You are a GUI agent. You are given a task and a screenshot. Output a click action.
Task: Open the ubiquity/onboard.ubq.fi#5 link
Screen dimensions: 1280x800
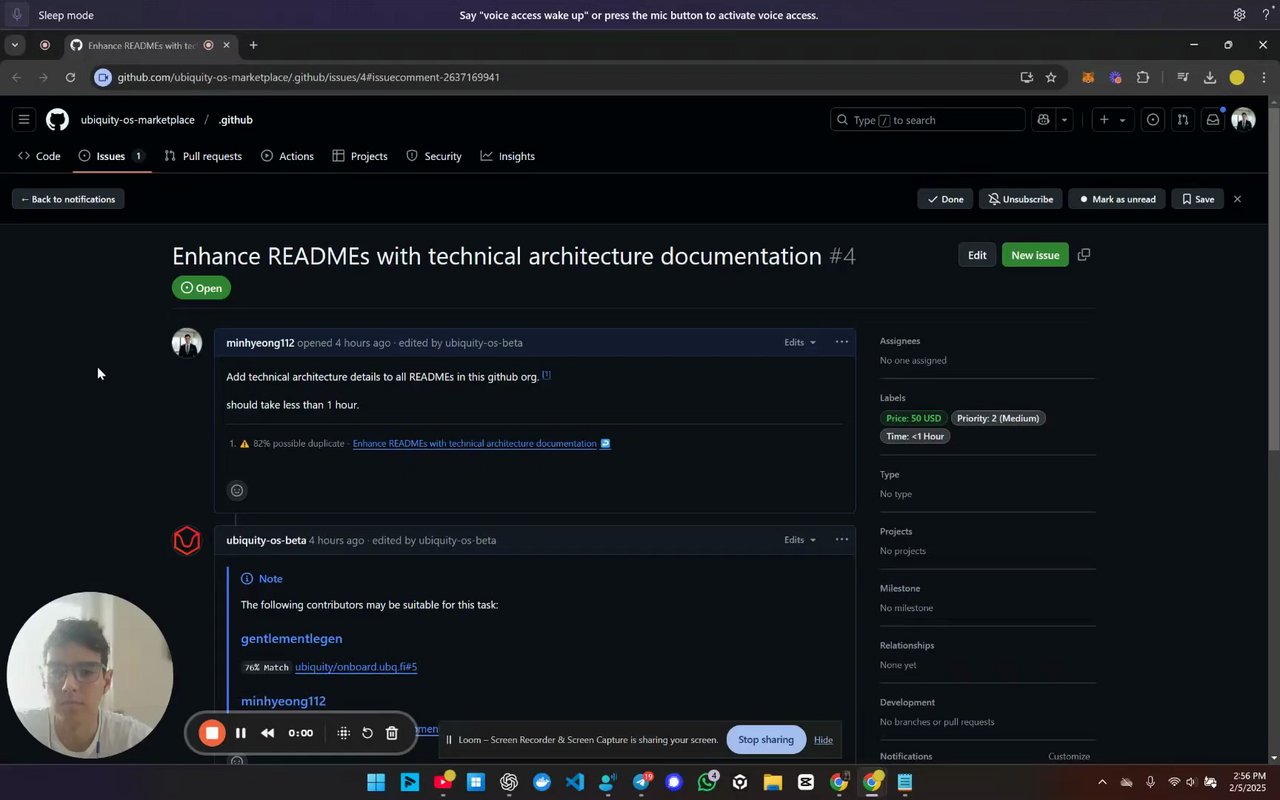[356, 667]
